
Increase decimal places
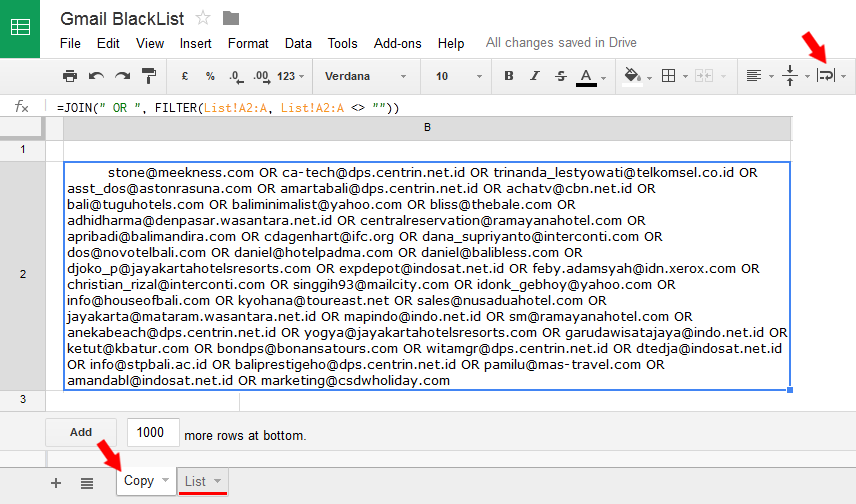261,76
